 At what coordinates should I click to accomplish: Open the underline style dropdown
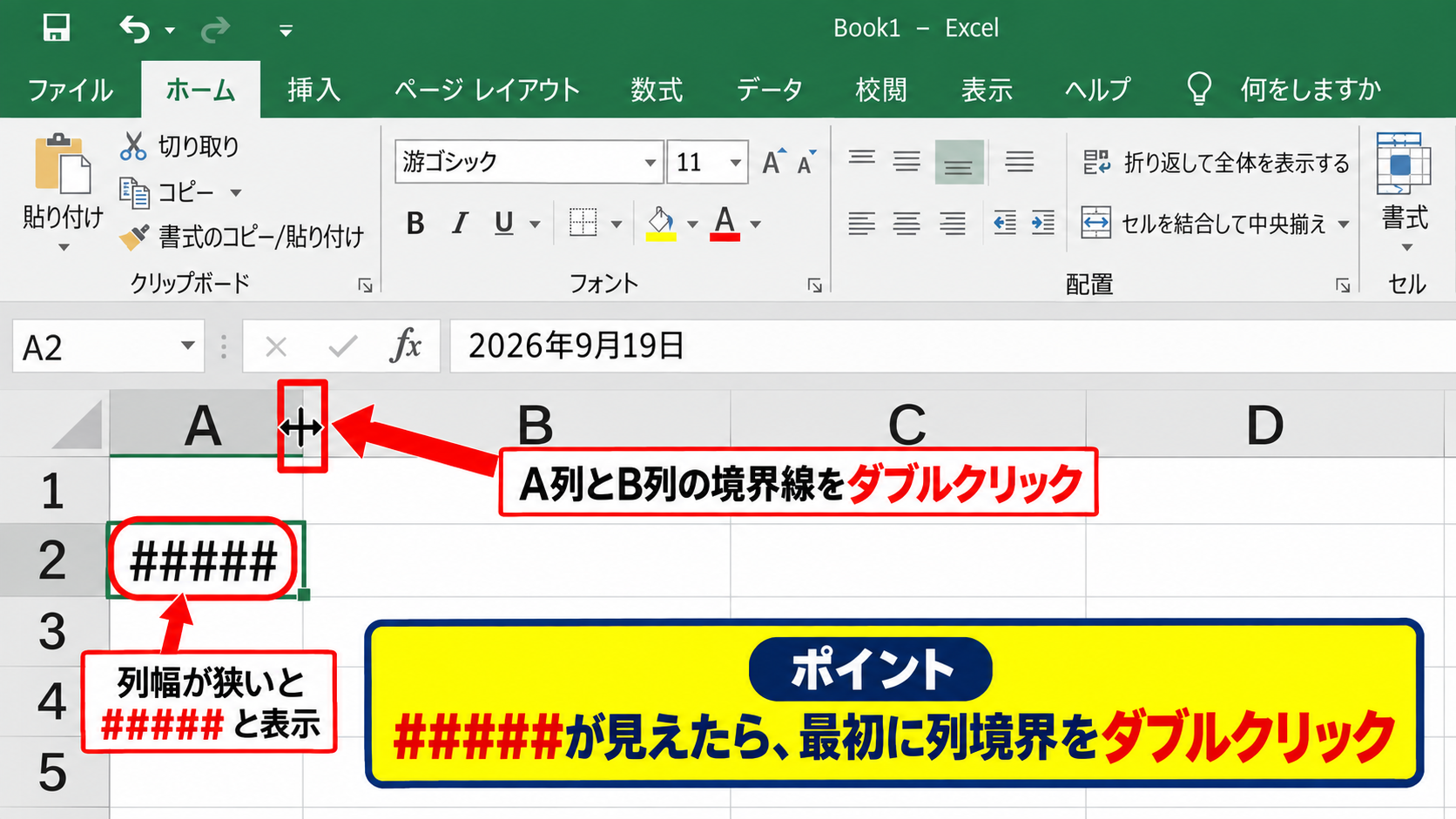535,225
